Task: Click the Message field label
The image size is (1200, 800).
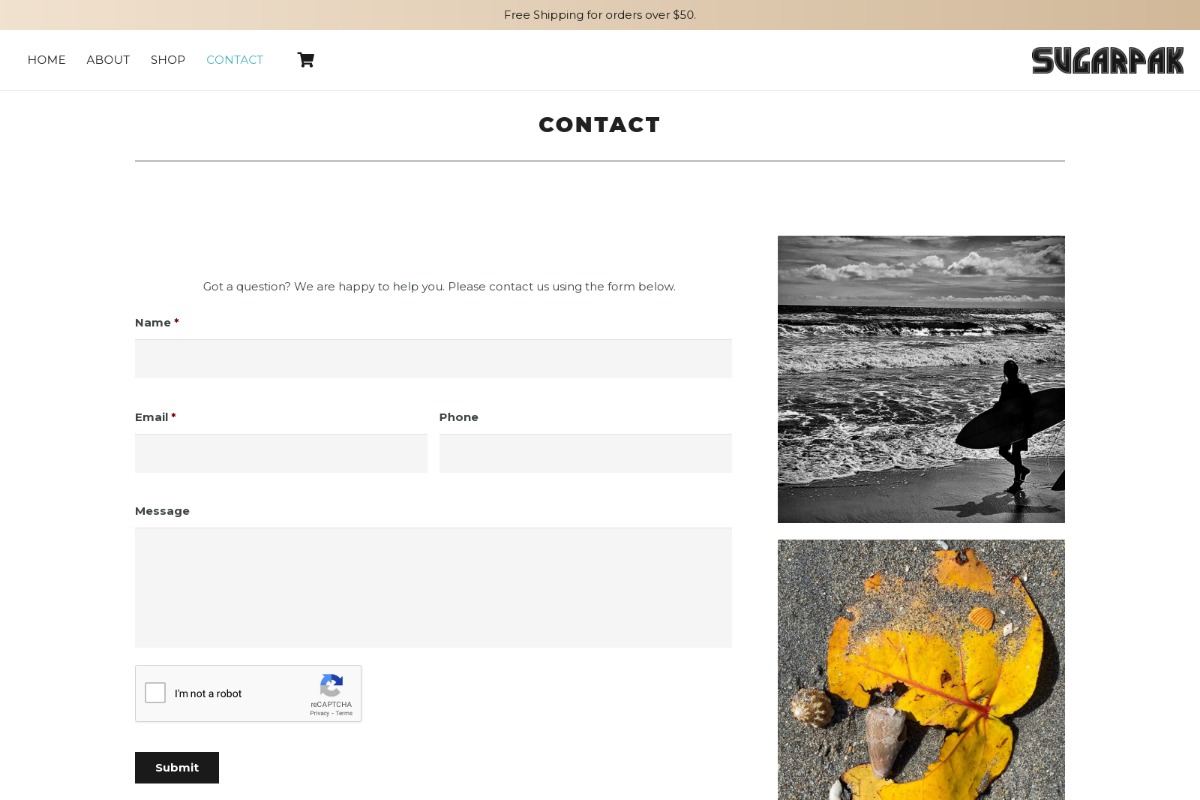Action: (162, 511)
